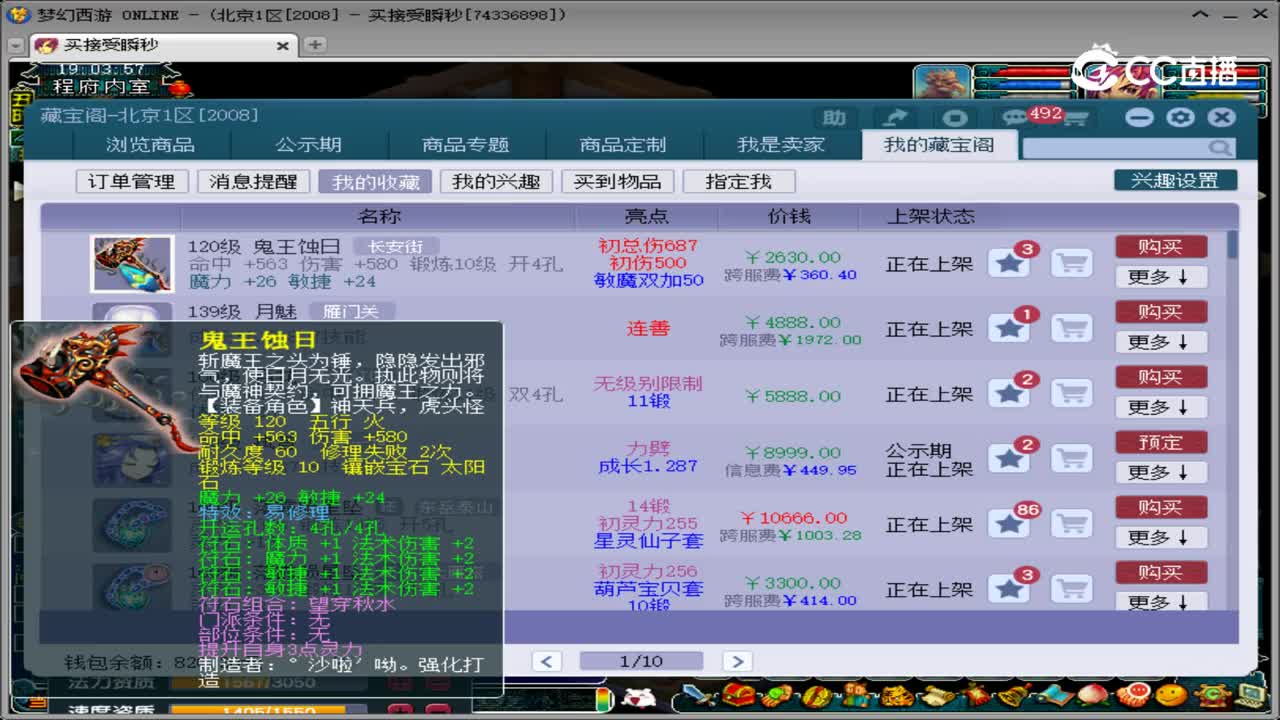The height and width of the screenshot is (720, 1280).
Task: Switch to 商品定制 tab
Action: [623, 145]
